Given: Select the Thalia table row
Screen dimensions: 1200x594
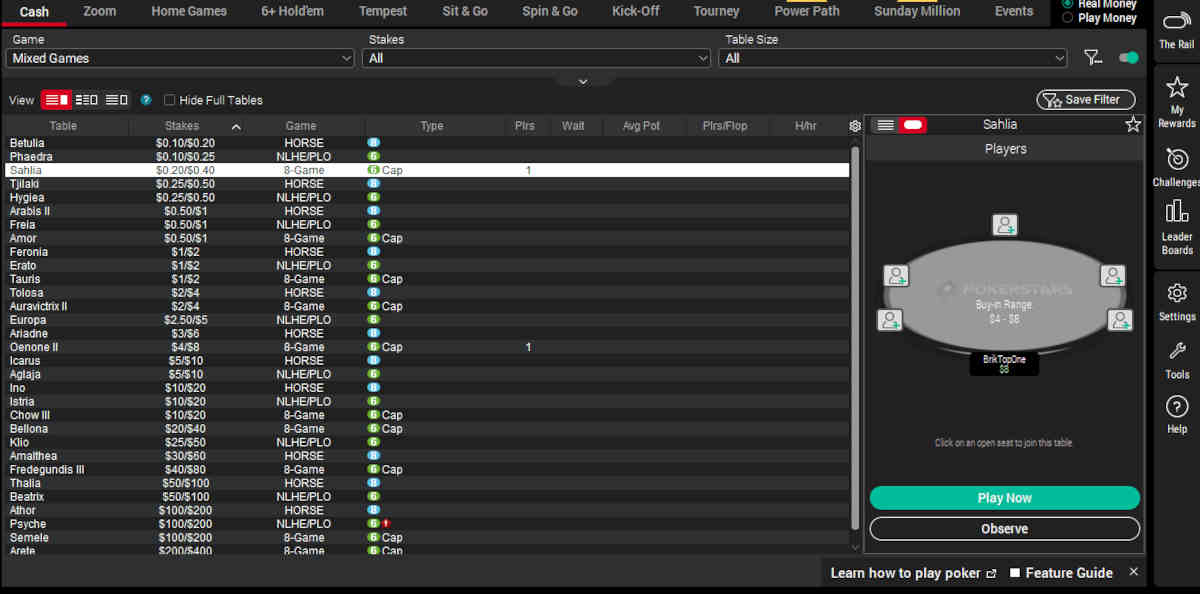Looking at the screenshot, I should pyautogui.click(x=427, y=483).
